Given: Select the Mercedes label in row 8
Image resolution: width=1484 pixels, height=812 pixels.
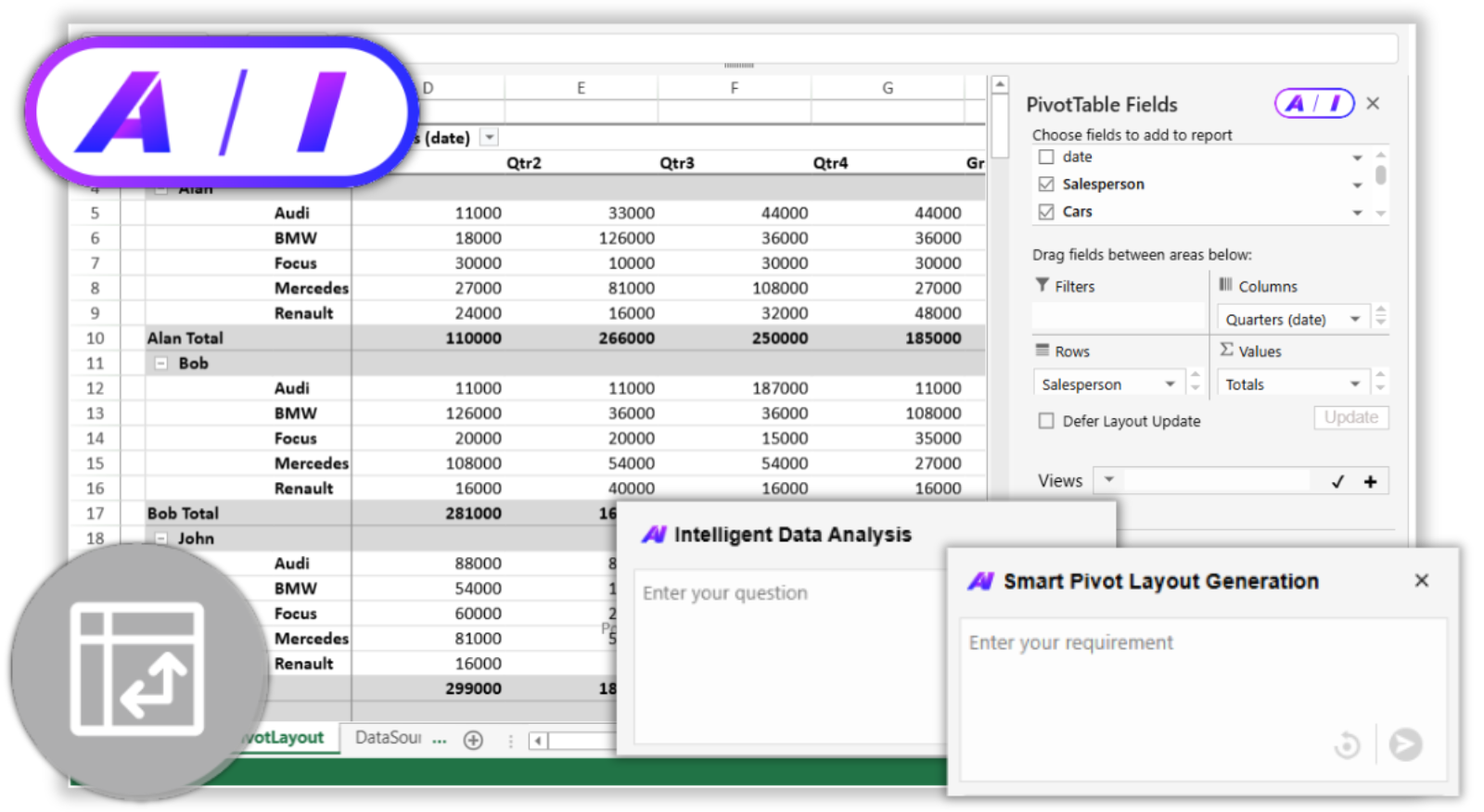Looking at the screenshot, I should click(x=312, y=288).
